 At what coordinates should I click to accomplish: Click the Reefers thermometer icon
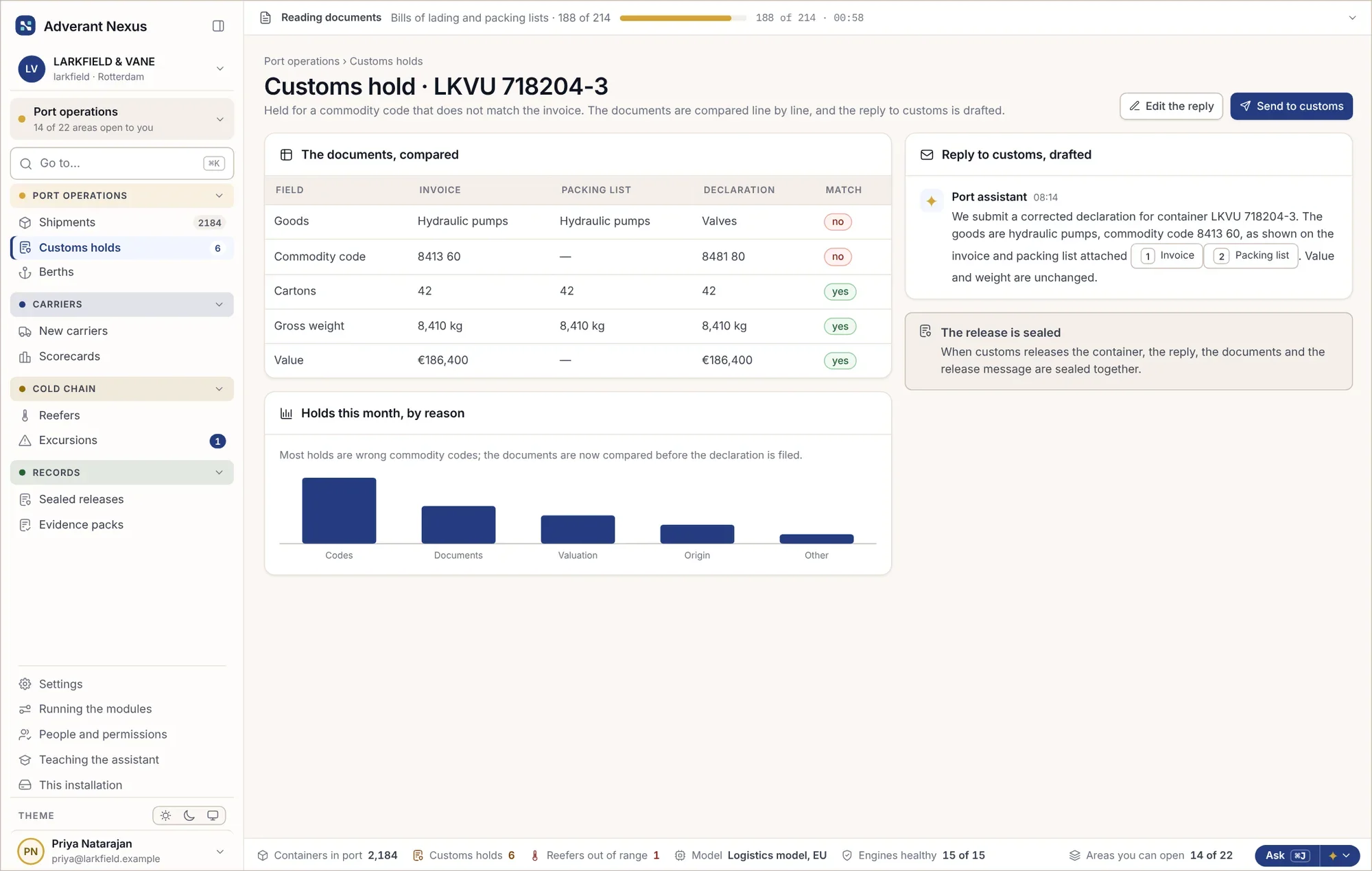click(x=25, y=416)
